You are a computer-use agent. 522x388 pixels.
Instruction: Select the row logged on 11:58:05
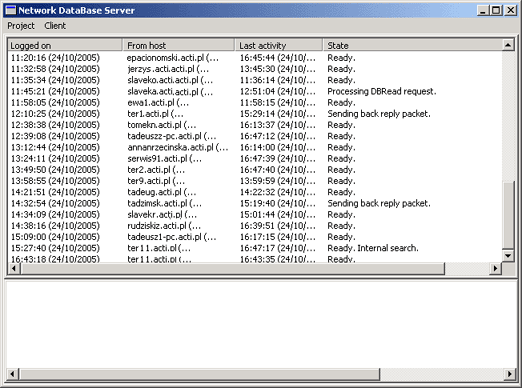pos(255,103)
